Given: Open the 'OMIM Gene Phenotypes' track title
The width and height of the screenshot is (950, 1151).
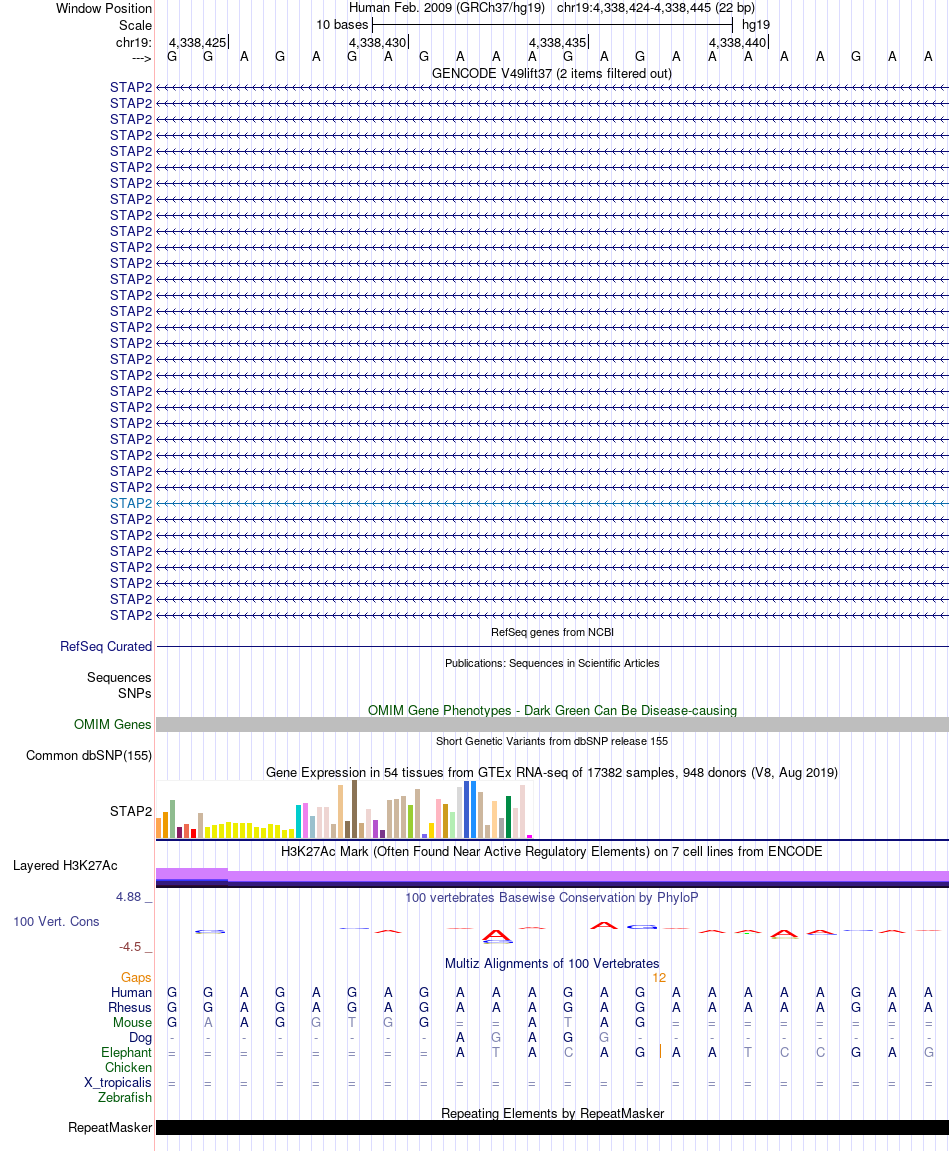Looking at the screenshot, I should (552, 711).
